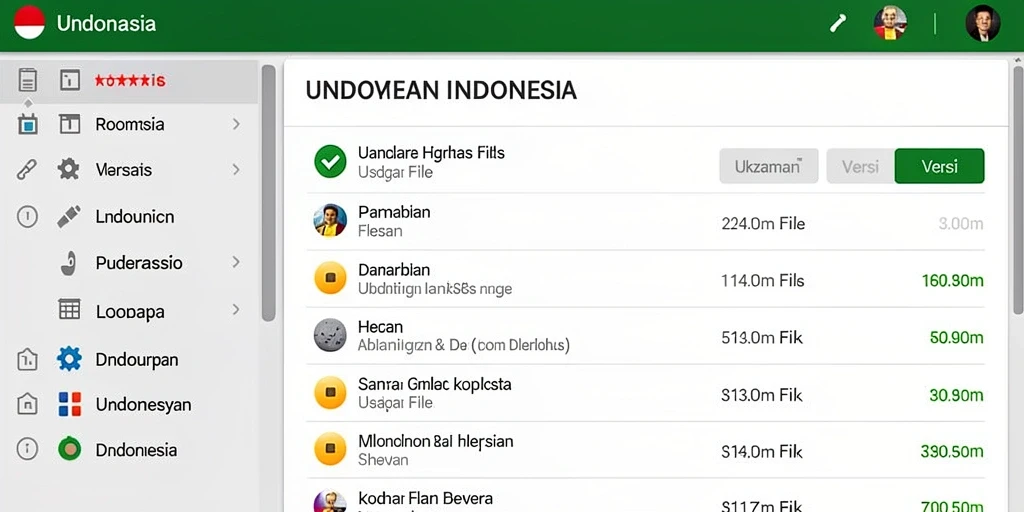Click the Pamabian entry name
1024x512 pixels.
pos(394,212)
